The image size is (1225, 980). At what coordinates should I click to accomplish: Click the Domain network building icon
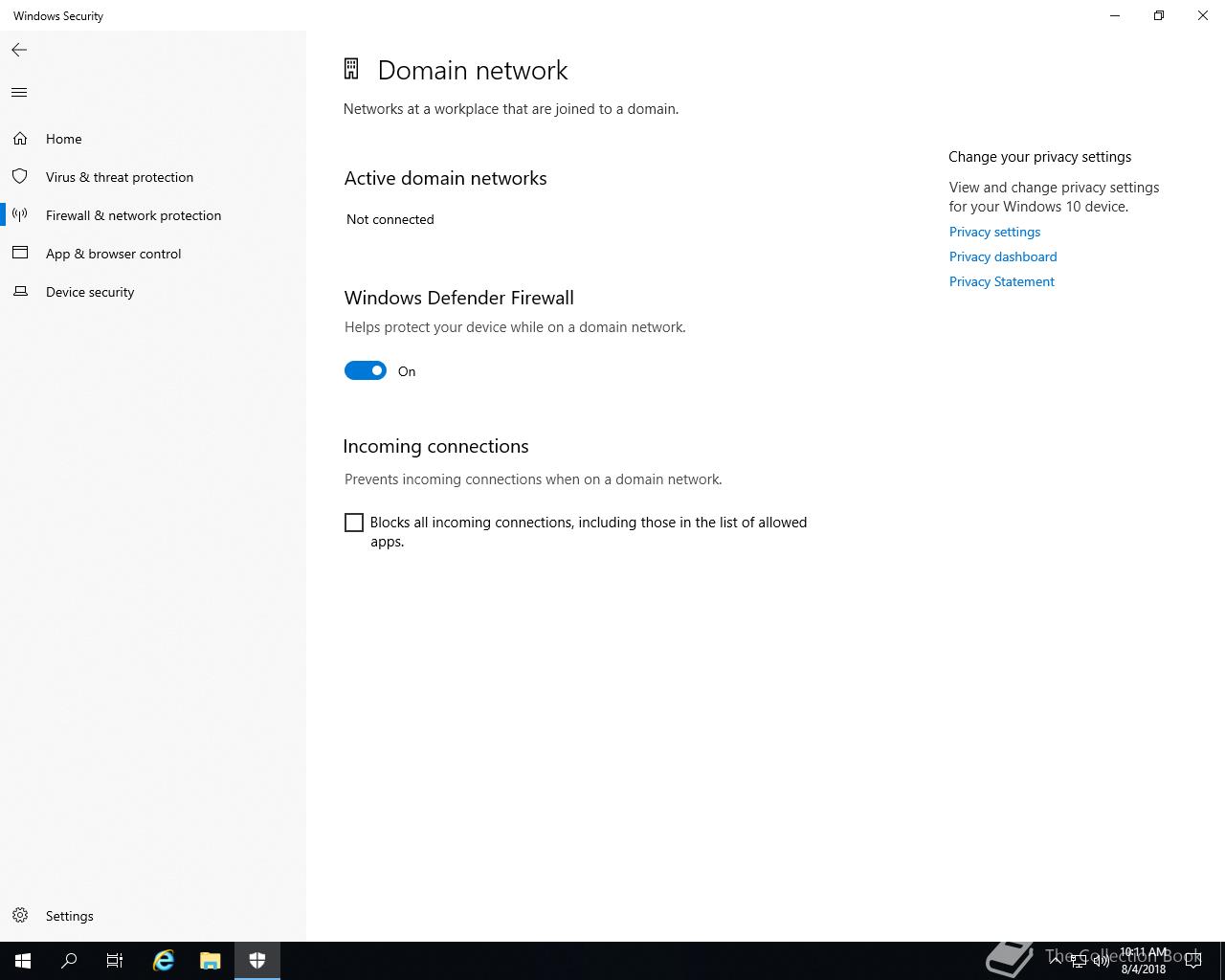pos(351,69)
